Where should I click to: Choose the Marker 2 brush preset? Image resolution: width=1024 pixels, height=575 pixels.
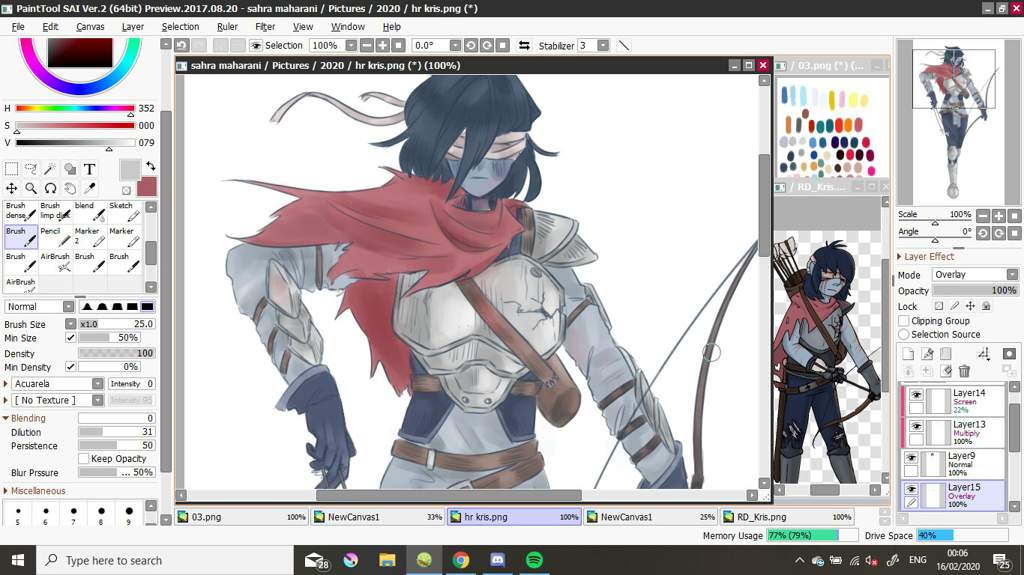click(x=89, y=237)
